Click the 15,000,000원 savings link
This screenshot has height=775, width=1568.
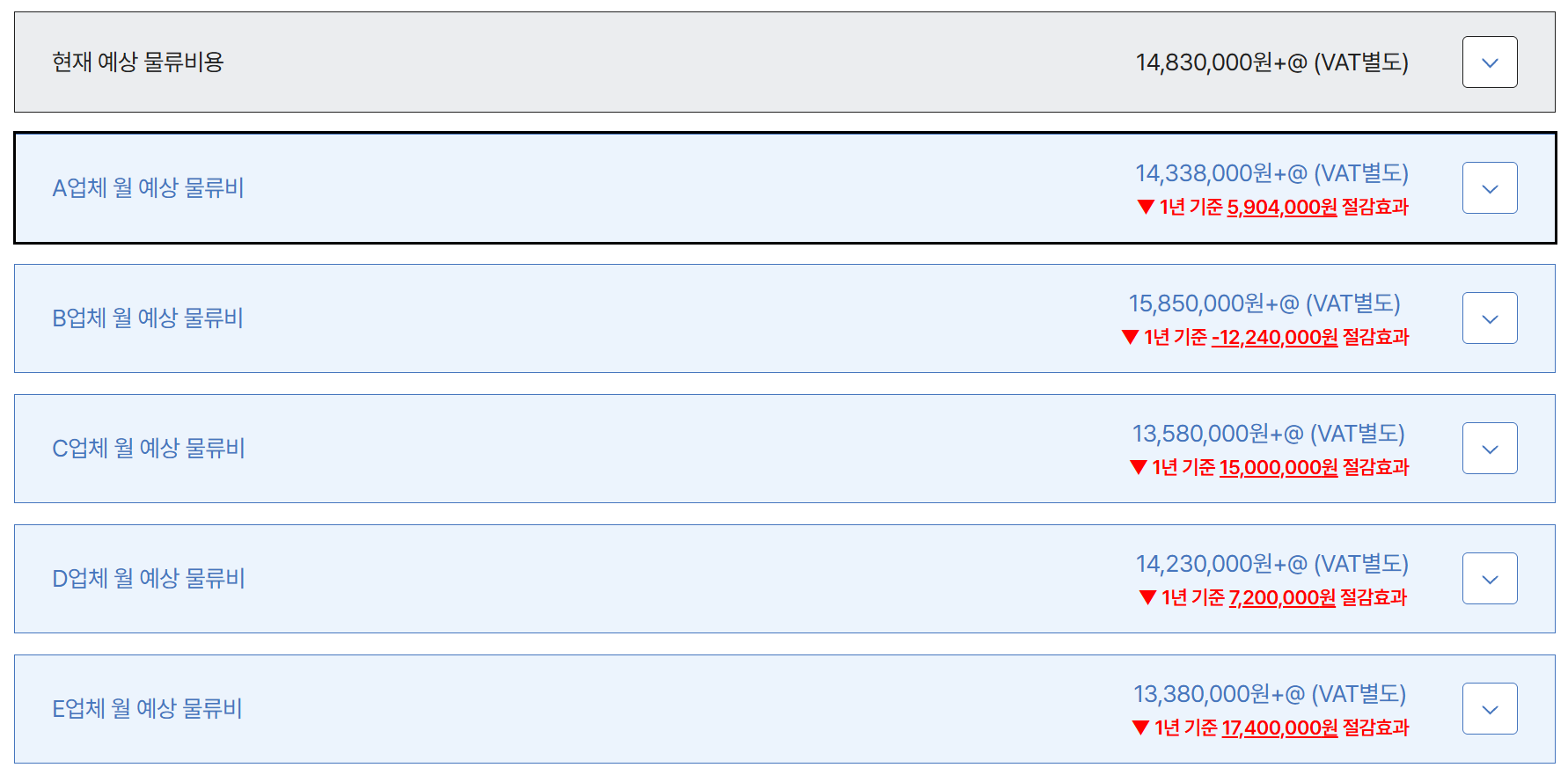click(x=1278, y=468)
